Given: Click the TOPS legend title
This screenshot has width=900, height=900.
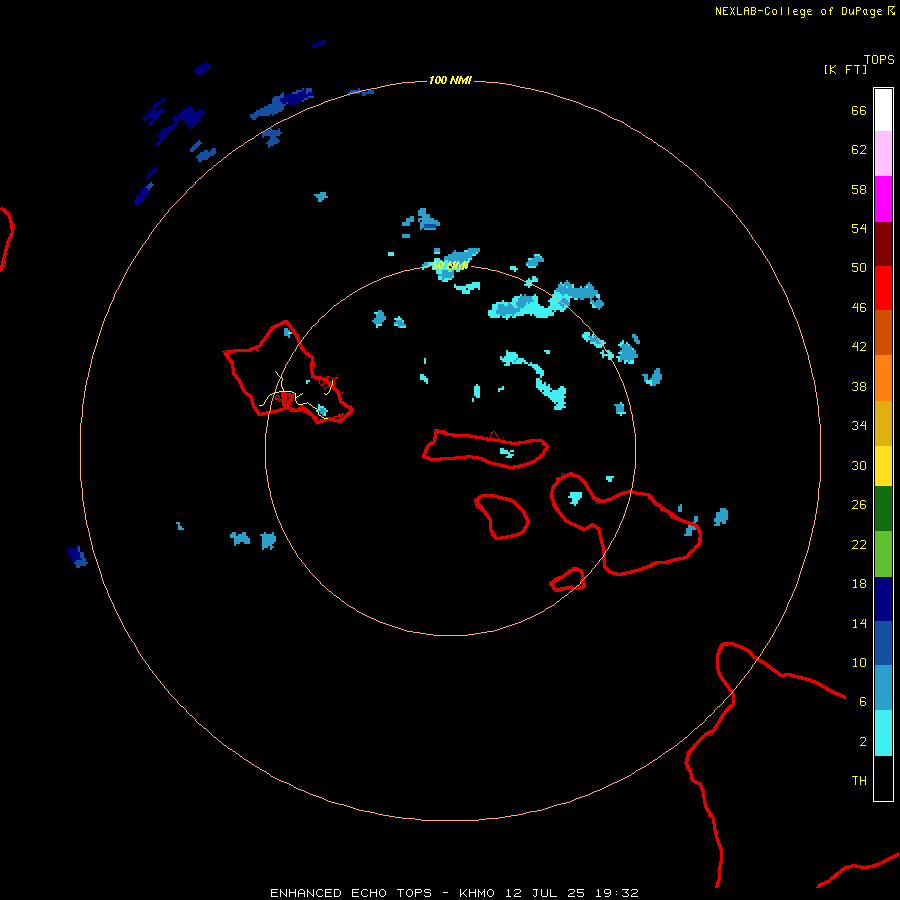Looking at the screenshot, I should pos(879,59).
